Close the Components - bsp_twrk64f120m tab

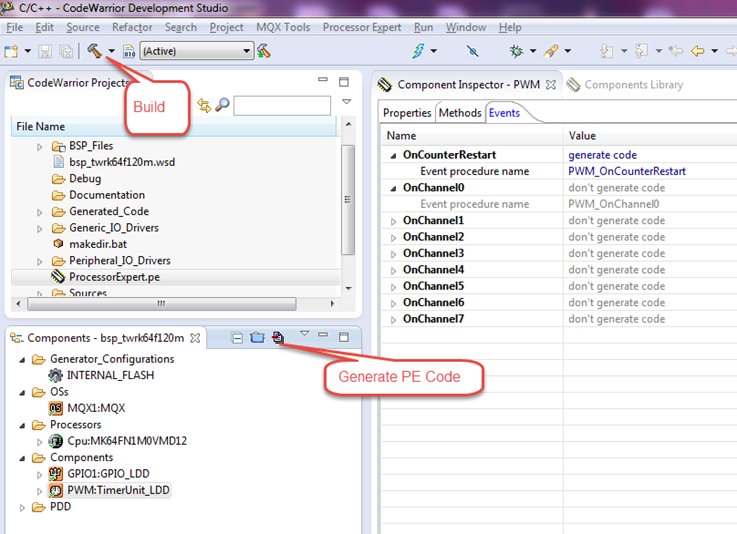[x=195, y=338]
